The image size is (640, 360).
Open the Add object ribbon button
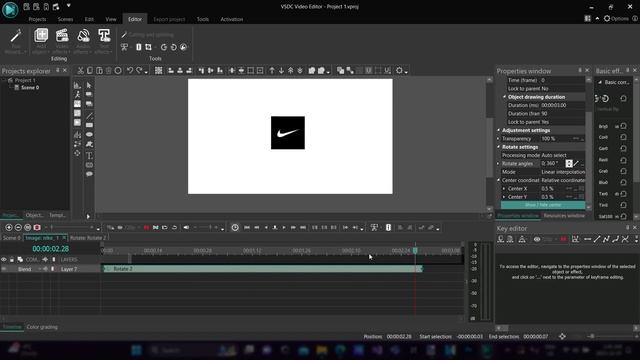pos(41,41)
